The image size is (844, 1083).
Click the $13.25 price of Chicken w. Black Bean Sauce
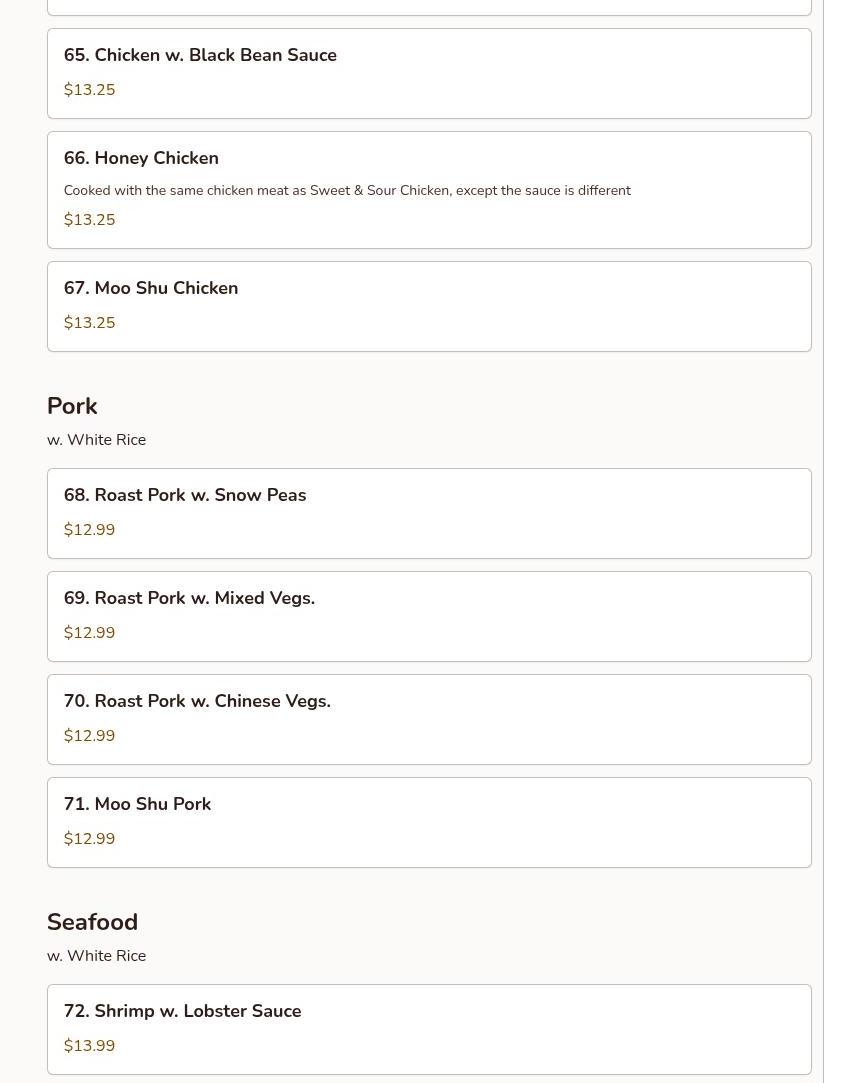[89, 90]
